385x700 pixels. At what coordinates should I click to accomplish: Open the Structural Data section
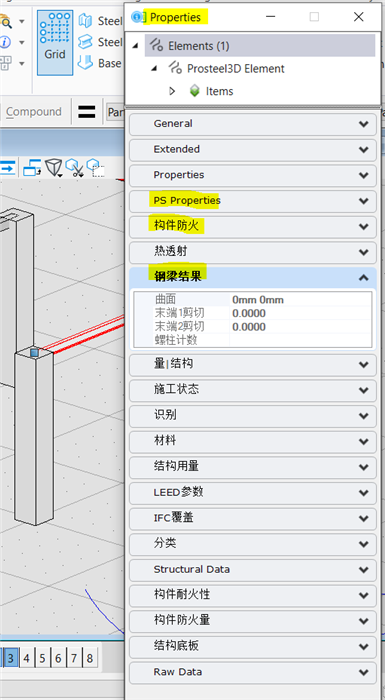tap(253, 570)
